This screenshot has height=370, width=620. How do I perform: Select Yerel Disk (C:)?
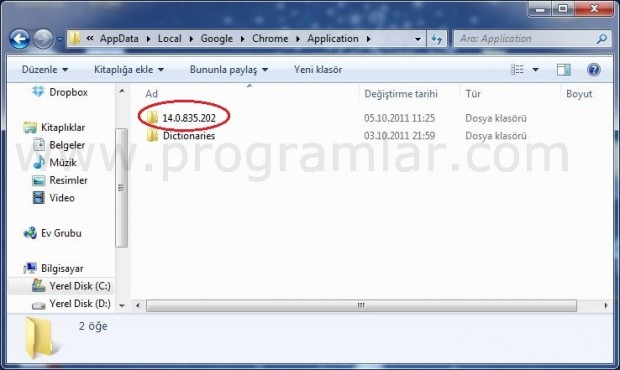tap(80, 286)
